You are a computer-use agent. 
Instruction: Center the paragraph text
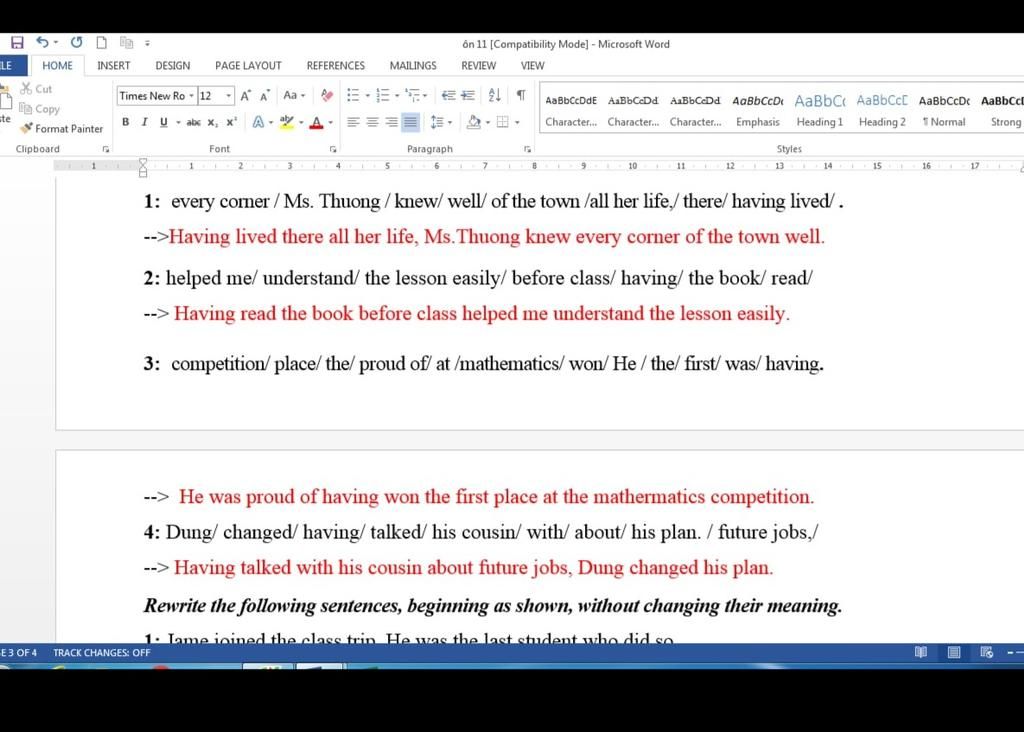point(372,122)
